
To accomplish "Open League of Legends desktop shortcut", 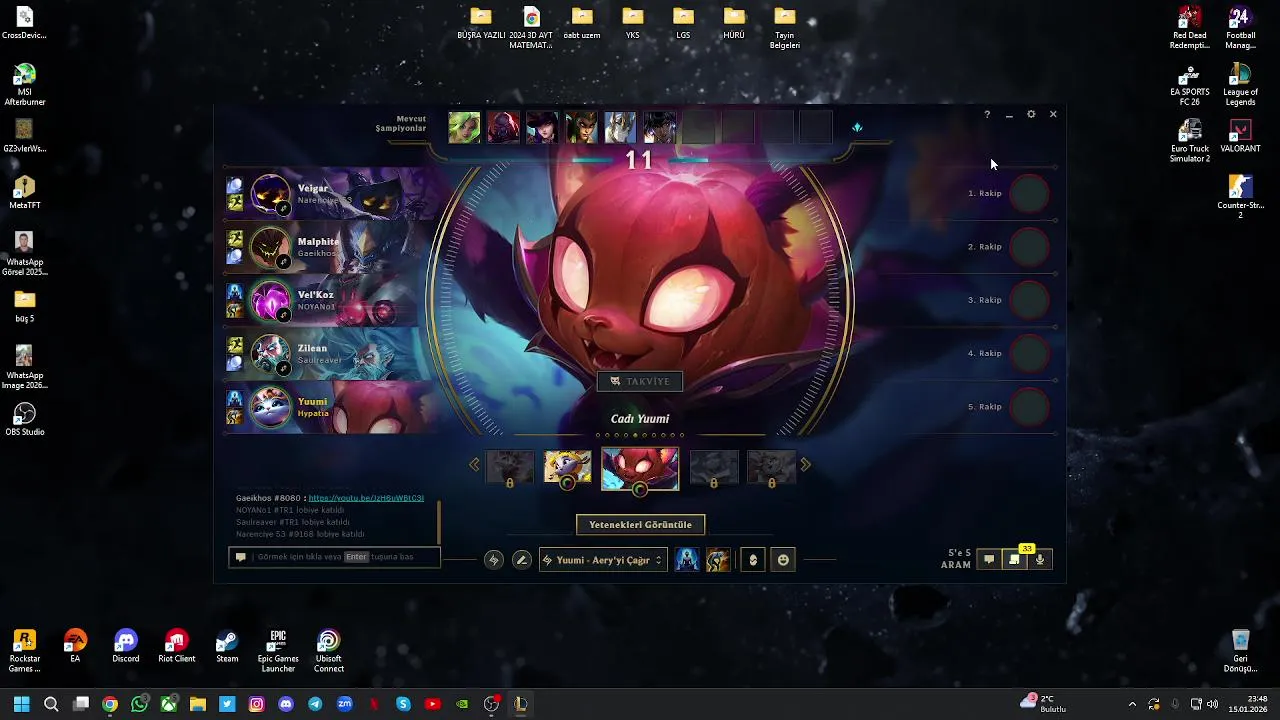I will [x=1240, y=85].
